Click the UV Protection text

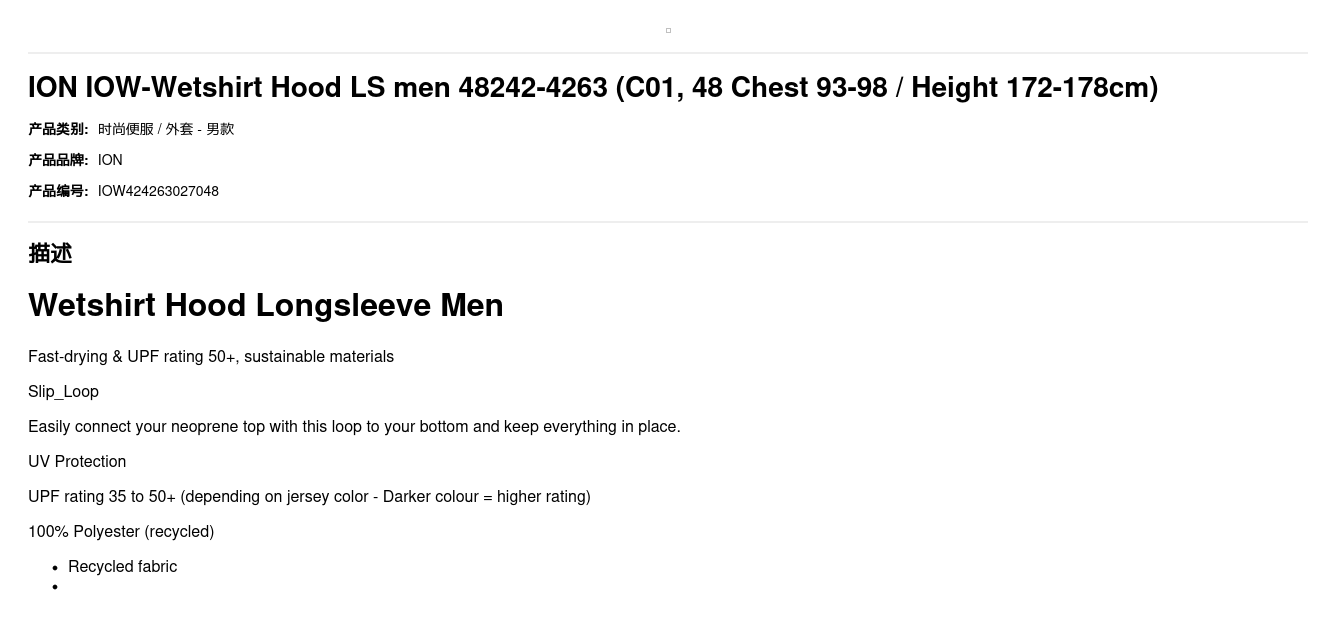77,462
